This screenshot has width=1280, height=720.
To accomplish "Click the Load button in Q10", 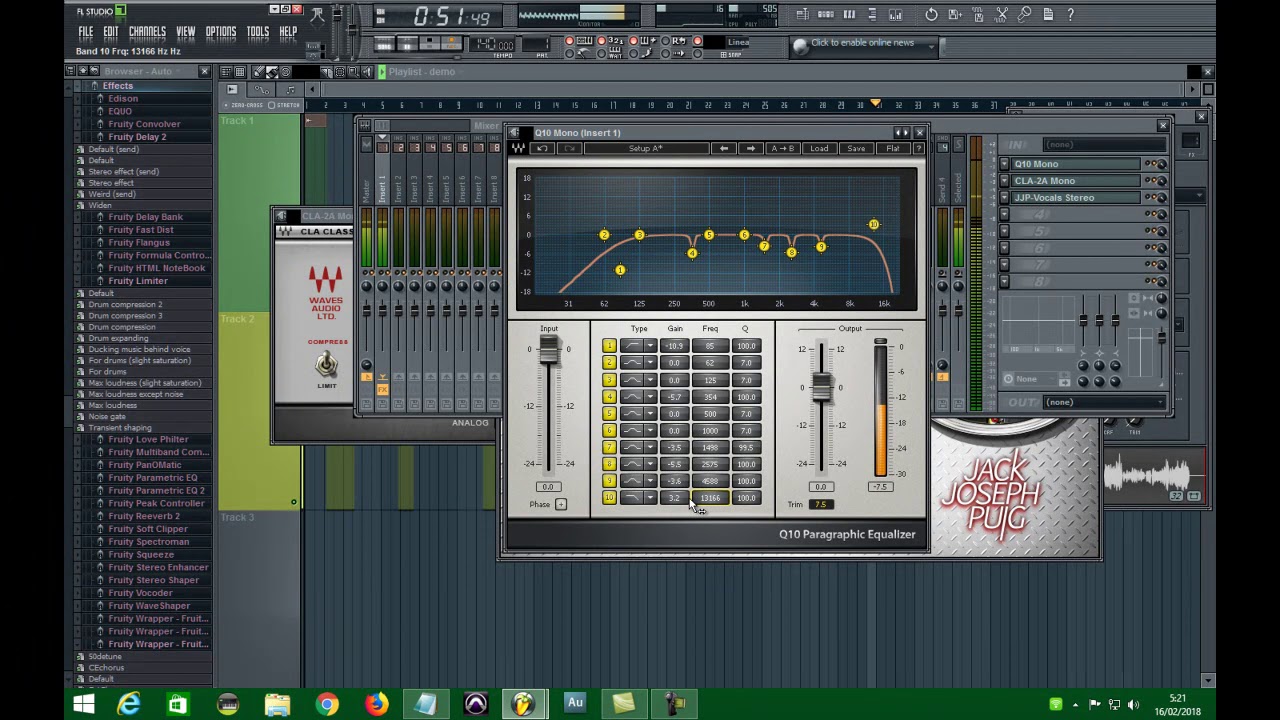I will (819, 148).
